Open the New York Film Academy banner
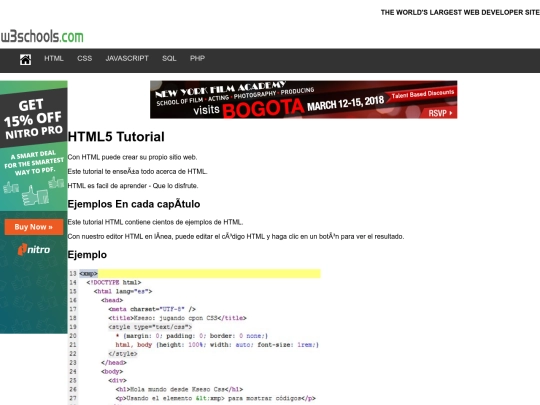540x405 pixels. pos(303,100)
